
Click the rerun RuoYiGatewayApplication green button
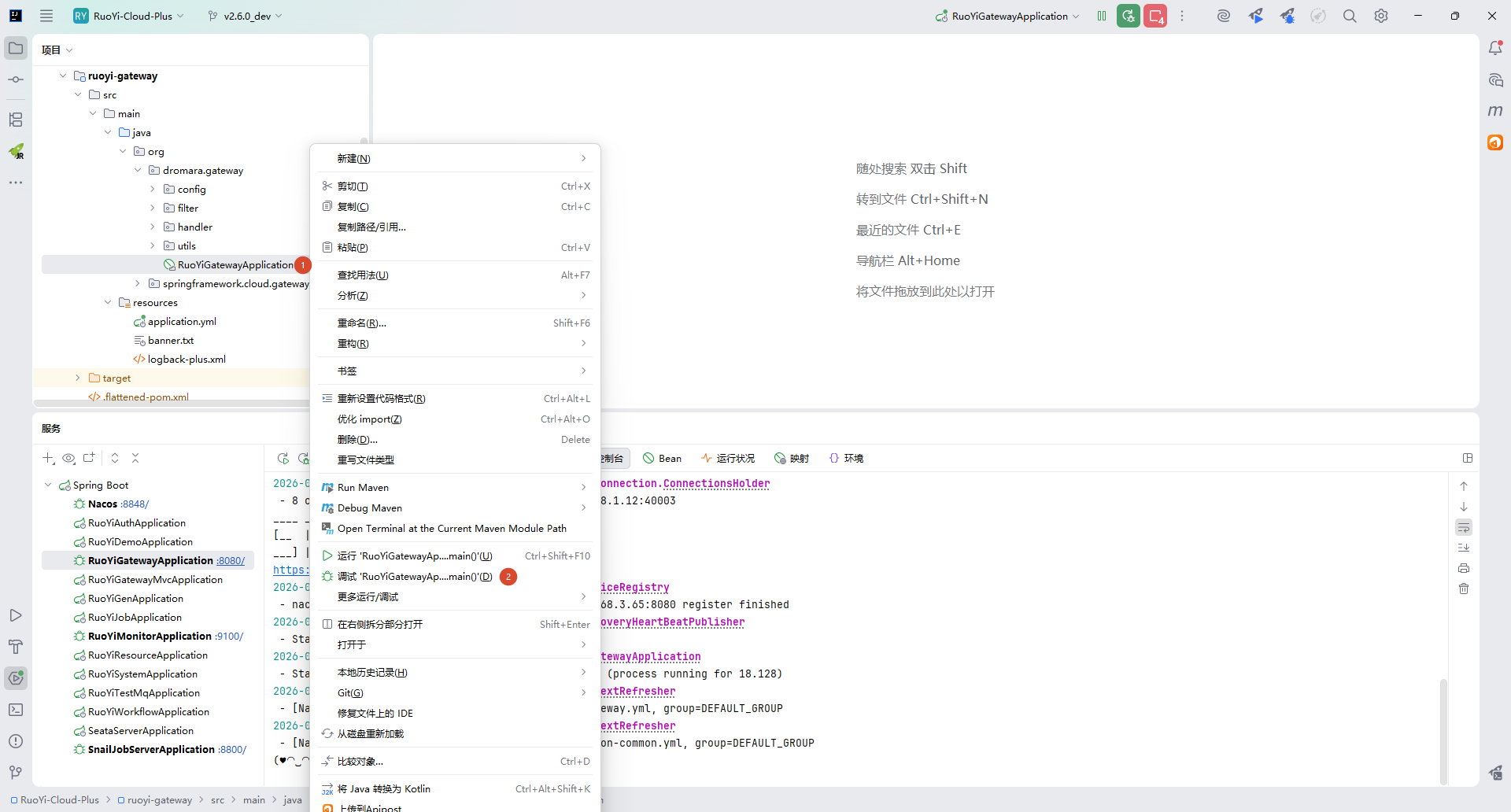tap(1128, 16)
